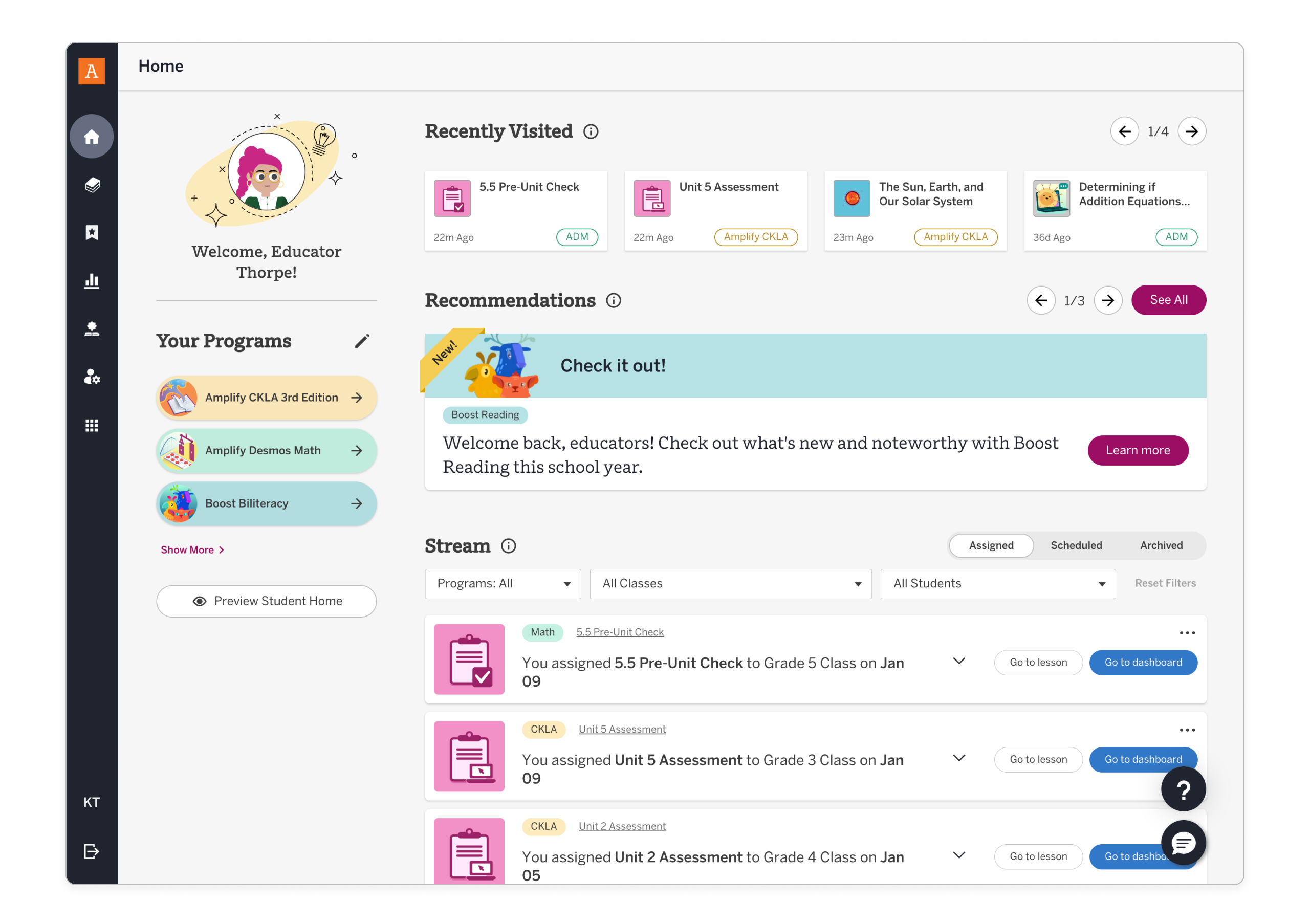1310x924 pixels.
Task: Click Preview Student Home
Action: [x=267, y=601]
